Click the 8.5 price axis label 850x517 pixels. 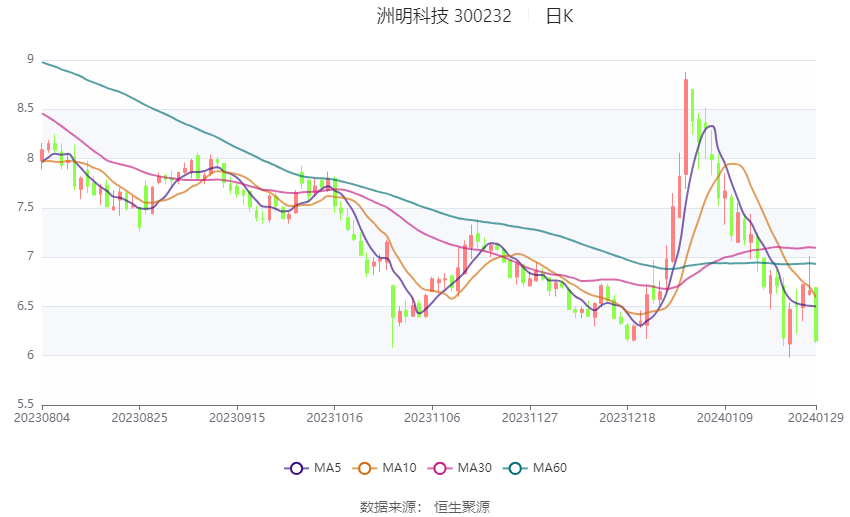[25, 108]
